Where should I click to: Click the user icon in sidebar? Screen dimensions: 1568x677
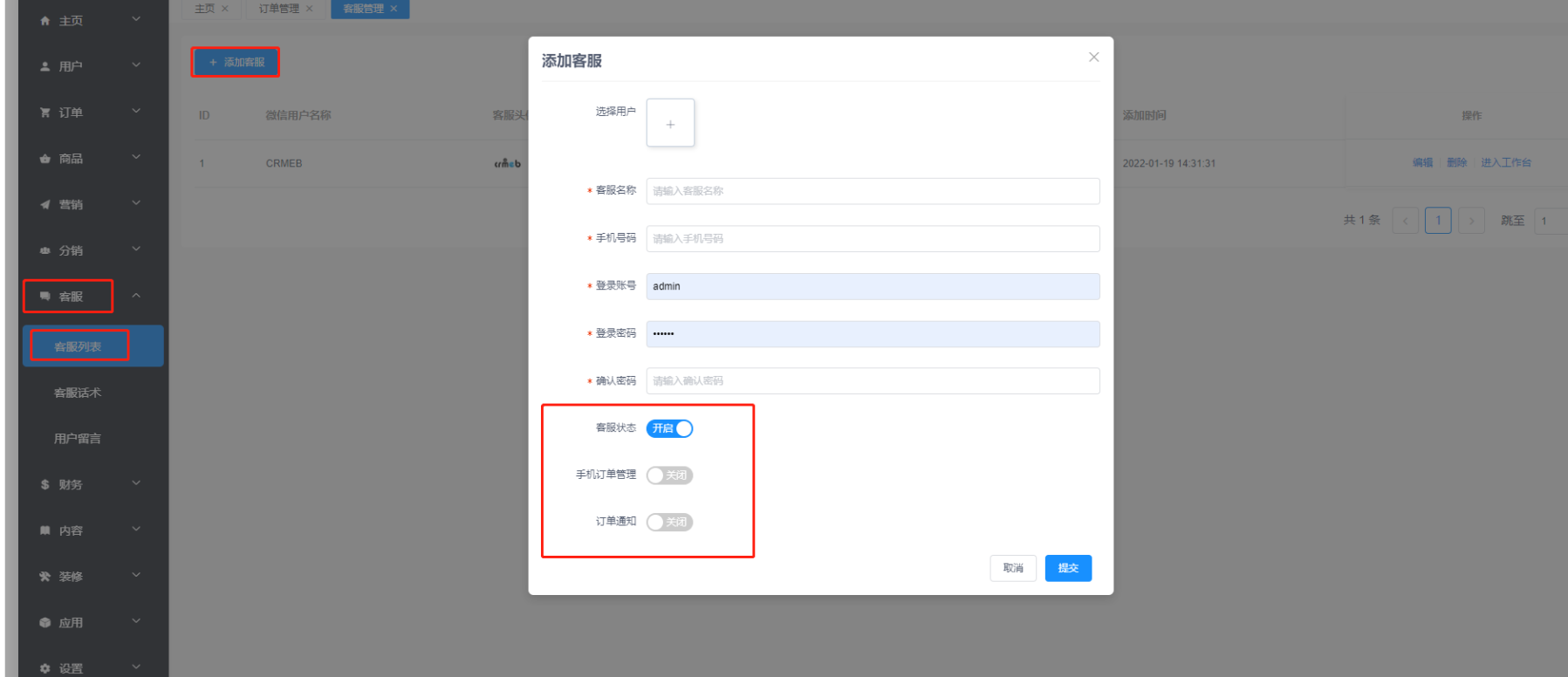45,66
